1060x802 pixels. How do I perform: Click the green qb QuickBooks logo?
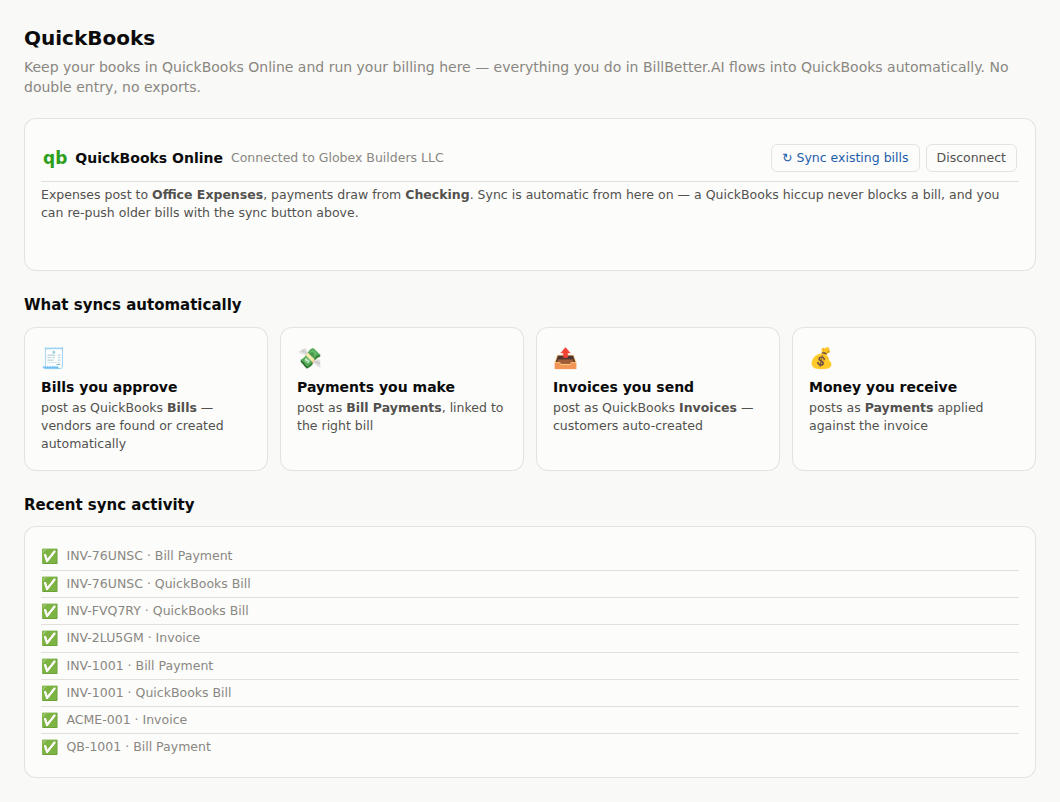(x=55, y=158)
